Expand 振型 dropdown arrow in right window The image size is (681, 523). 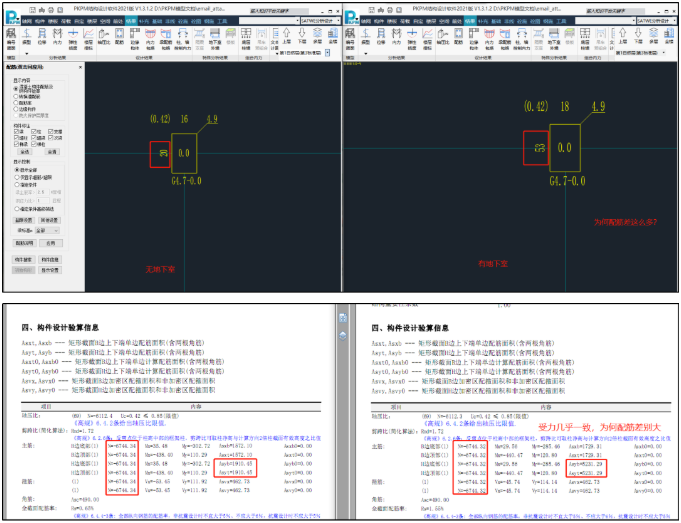pyautogui.click(x=366, y=53)
